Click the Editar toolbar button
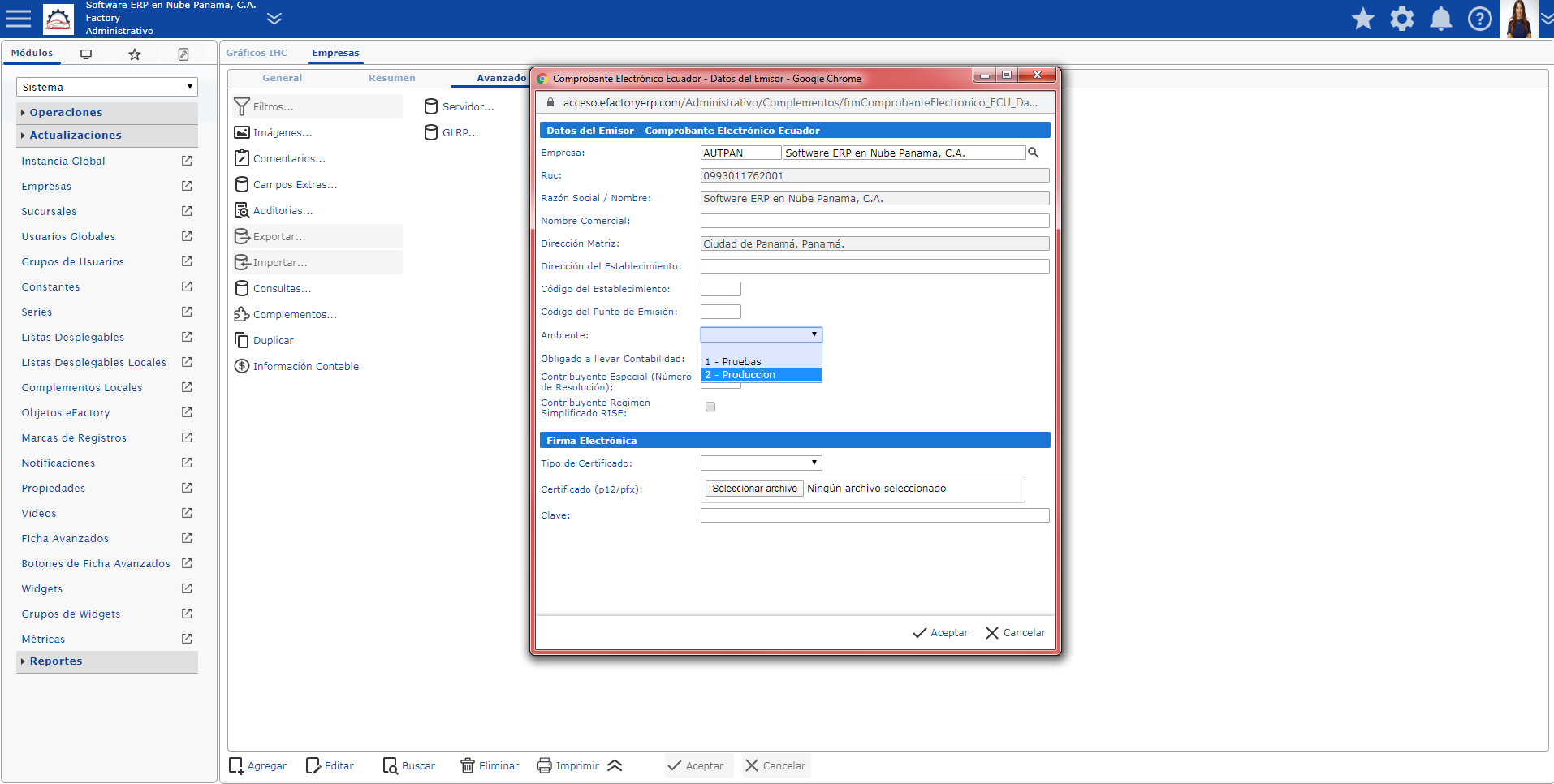Screen dimensions: 1554x784 (330, 765)
